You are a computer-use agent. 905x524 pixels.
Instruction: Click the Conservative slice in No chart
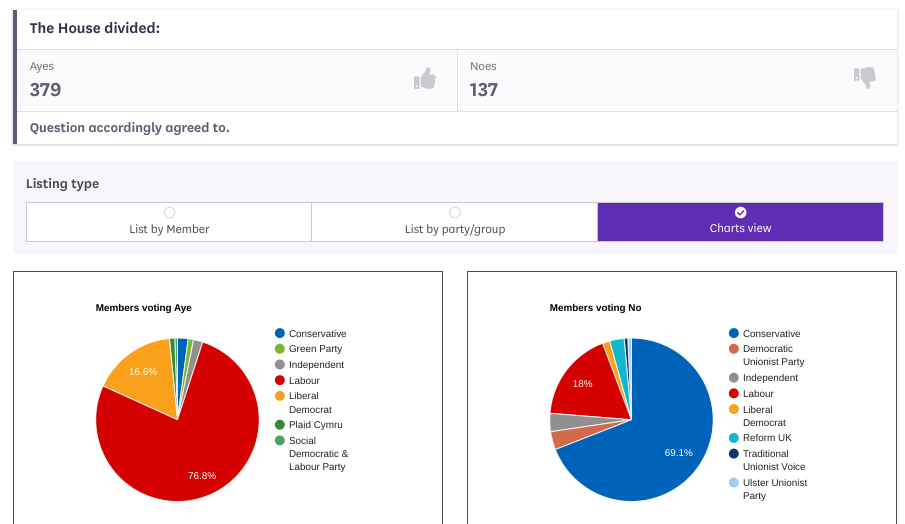pyautogui.click(x=660, y=440)
